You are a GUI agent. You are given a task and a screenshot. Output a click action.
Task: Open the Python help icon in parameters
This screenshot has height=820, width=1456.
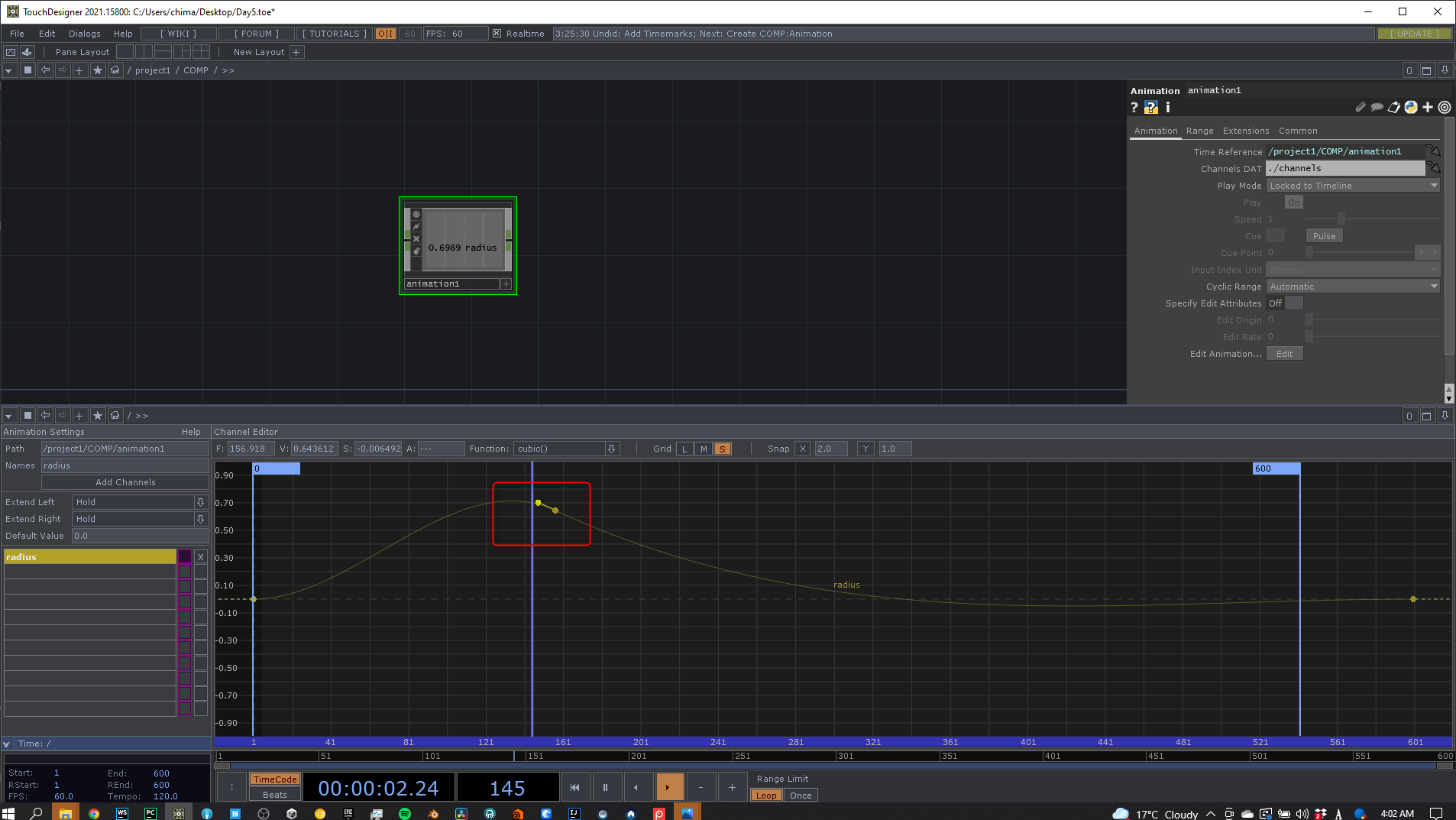pos(1150,108)
